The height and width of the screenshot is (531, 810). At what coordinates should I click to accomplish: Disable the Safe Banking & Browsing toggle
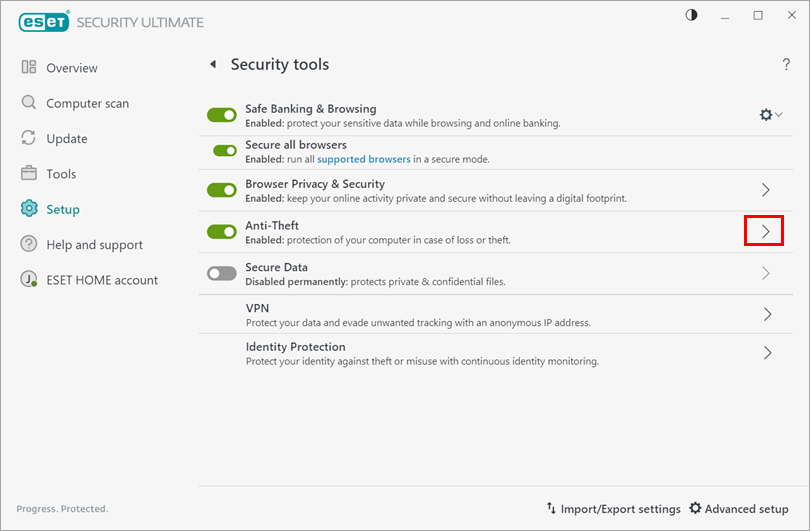(x=221, y=115)
